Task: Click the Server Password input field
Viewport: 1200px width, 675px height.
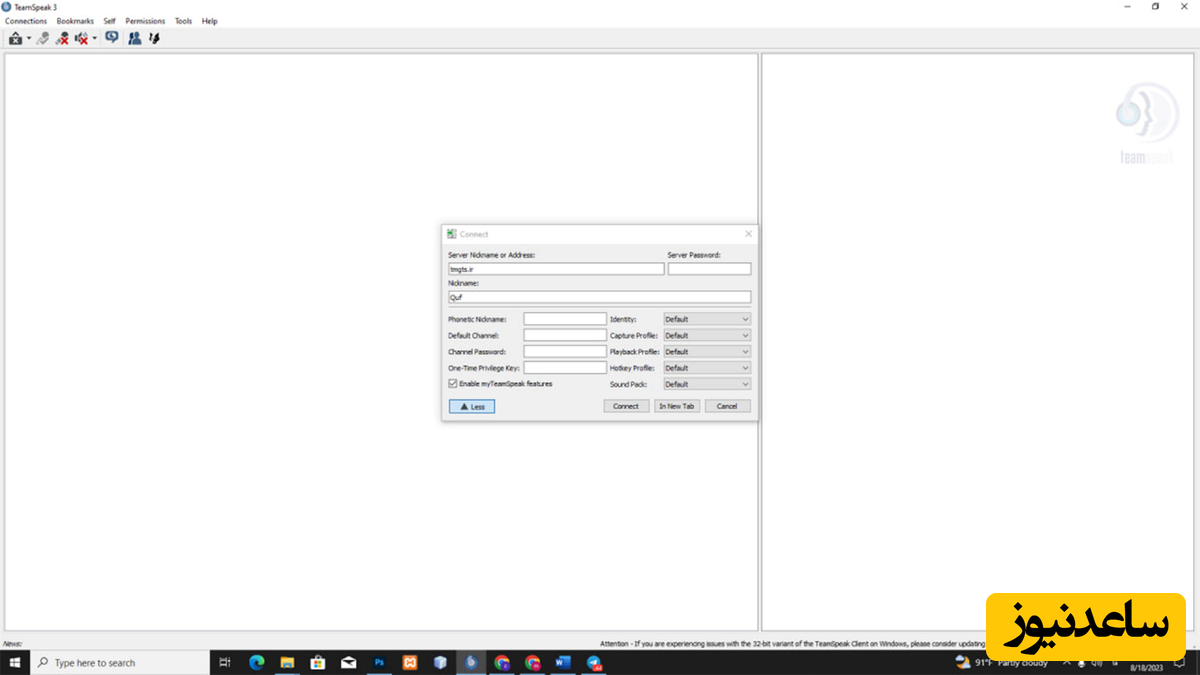Action: (x=709, y=269)
